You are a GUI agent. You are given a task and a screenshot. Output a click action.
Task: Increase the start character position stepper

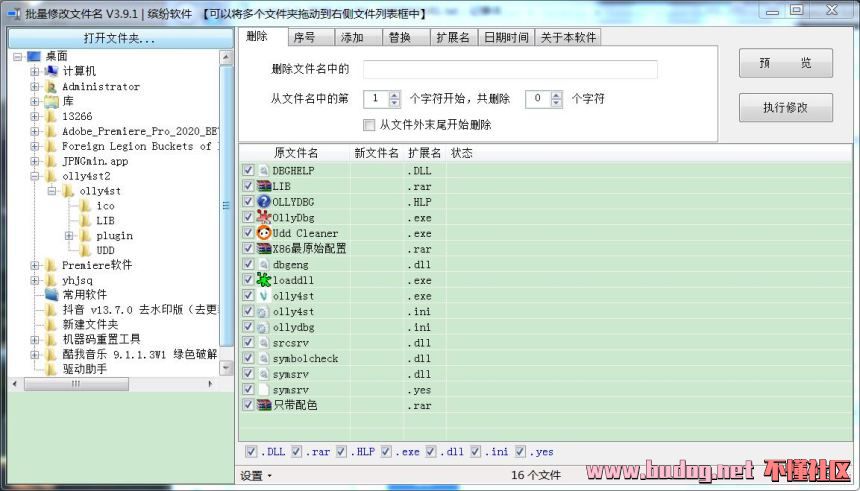pos(394,95)
